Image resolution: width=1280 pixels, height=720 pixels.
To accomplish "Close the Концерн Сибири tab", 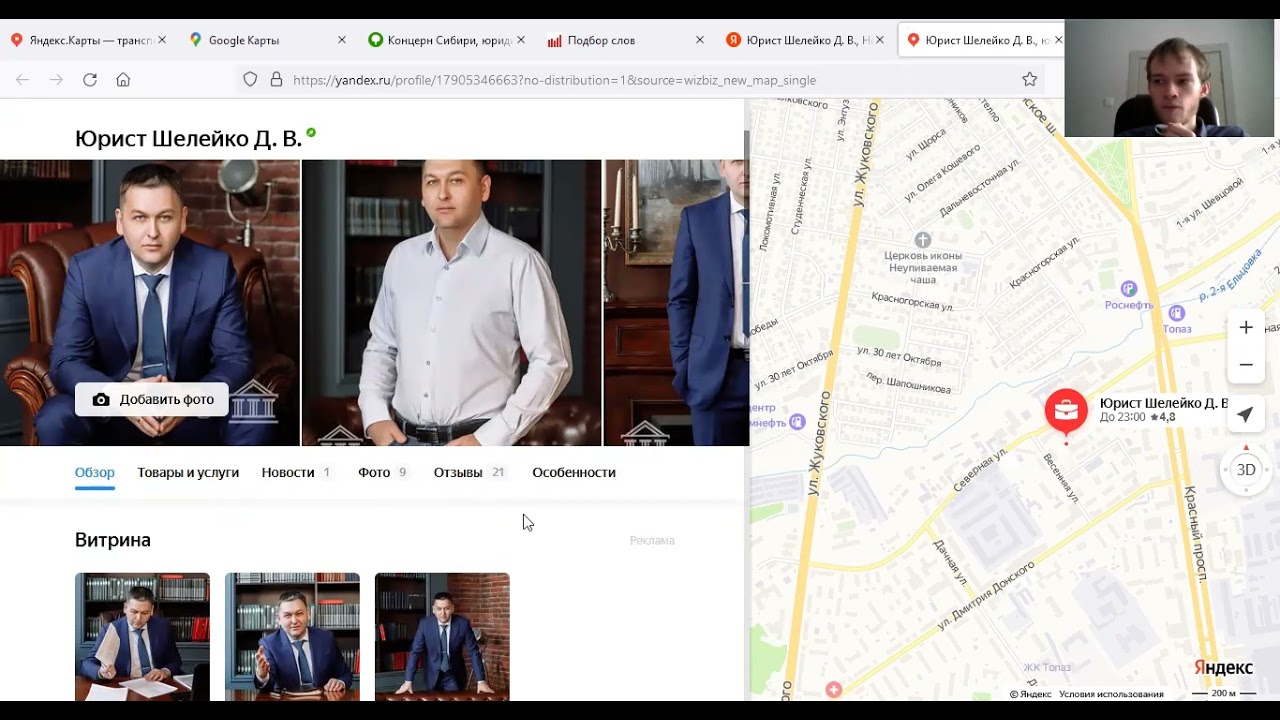I will tap(520, 40).
